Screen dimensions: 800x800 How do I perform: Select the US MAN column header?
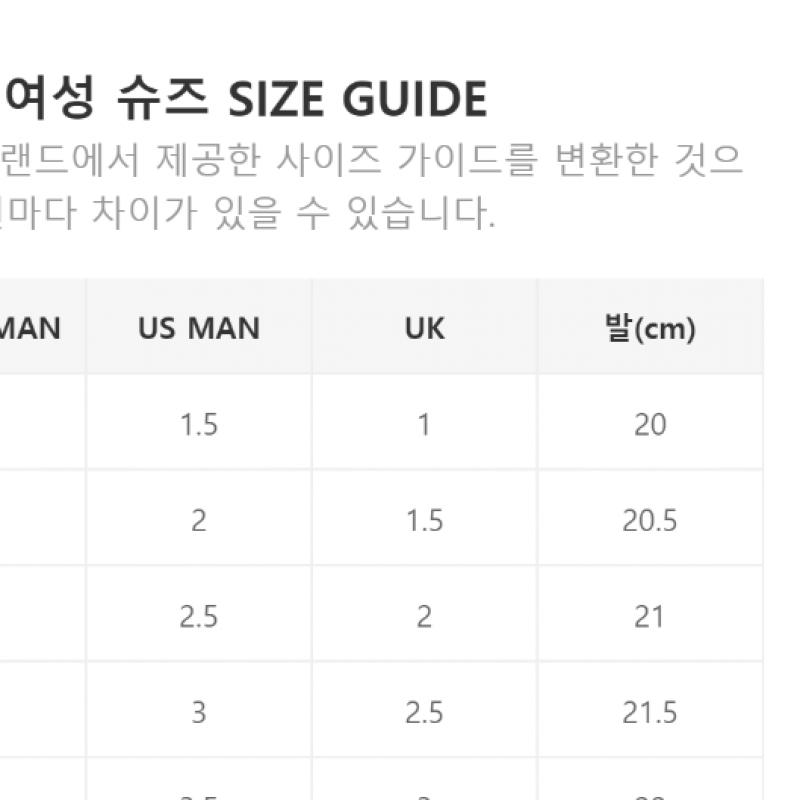click(199, 328)
